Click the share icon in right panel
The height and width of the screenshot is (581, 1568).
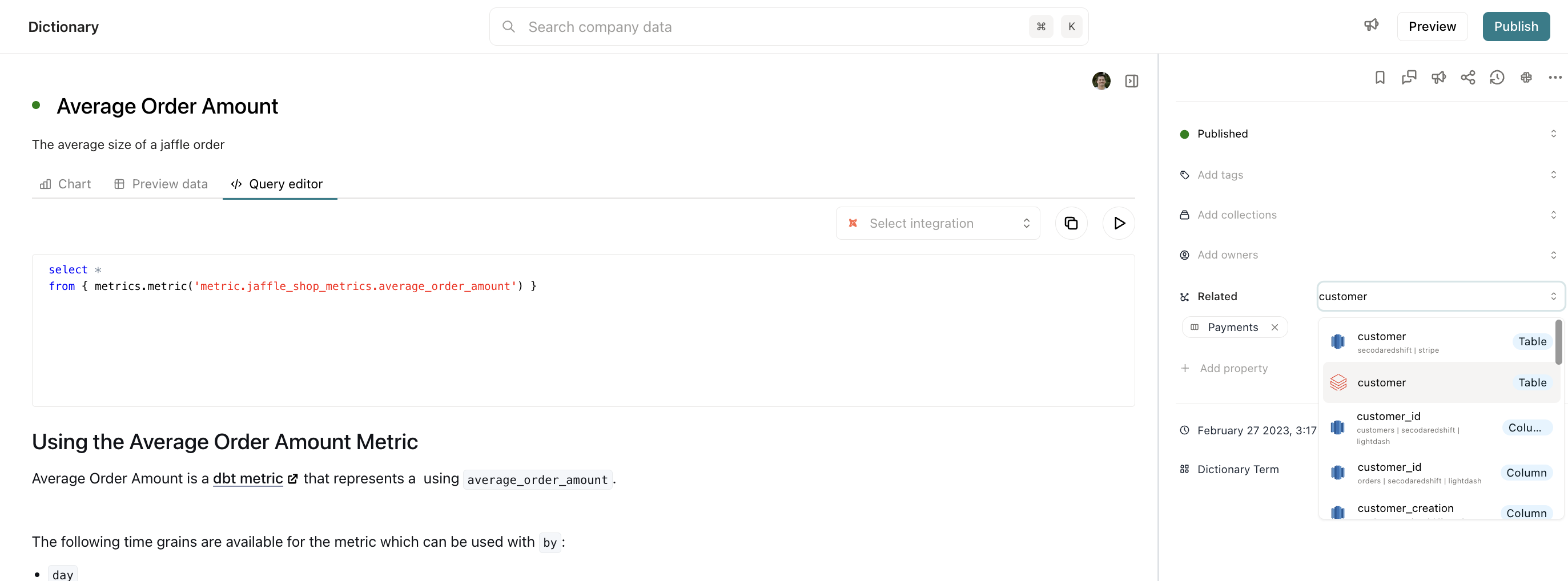pyautogui.click(x=1468, y=77)
